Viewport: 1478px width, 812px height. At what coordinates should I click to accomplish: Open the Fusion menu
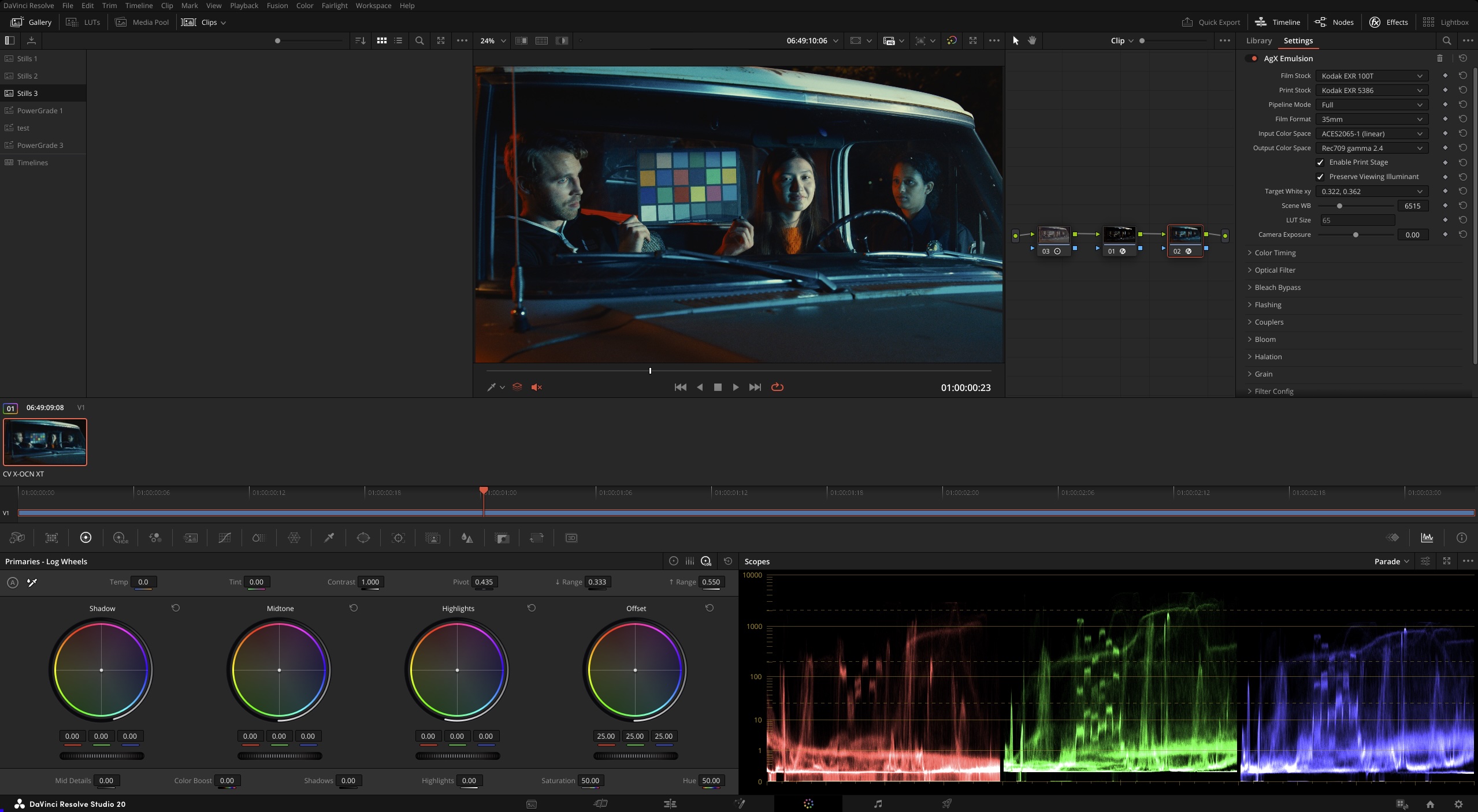(277, 5)
